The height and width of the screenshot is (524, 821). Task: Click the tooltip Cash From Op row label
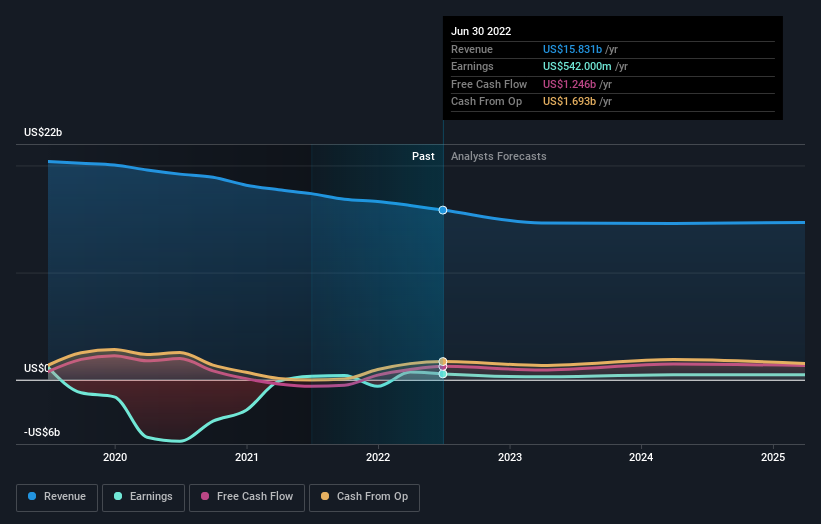(486, 102)
